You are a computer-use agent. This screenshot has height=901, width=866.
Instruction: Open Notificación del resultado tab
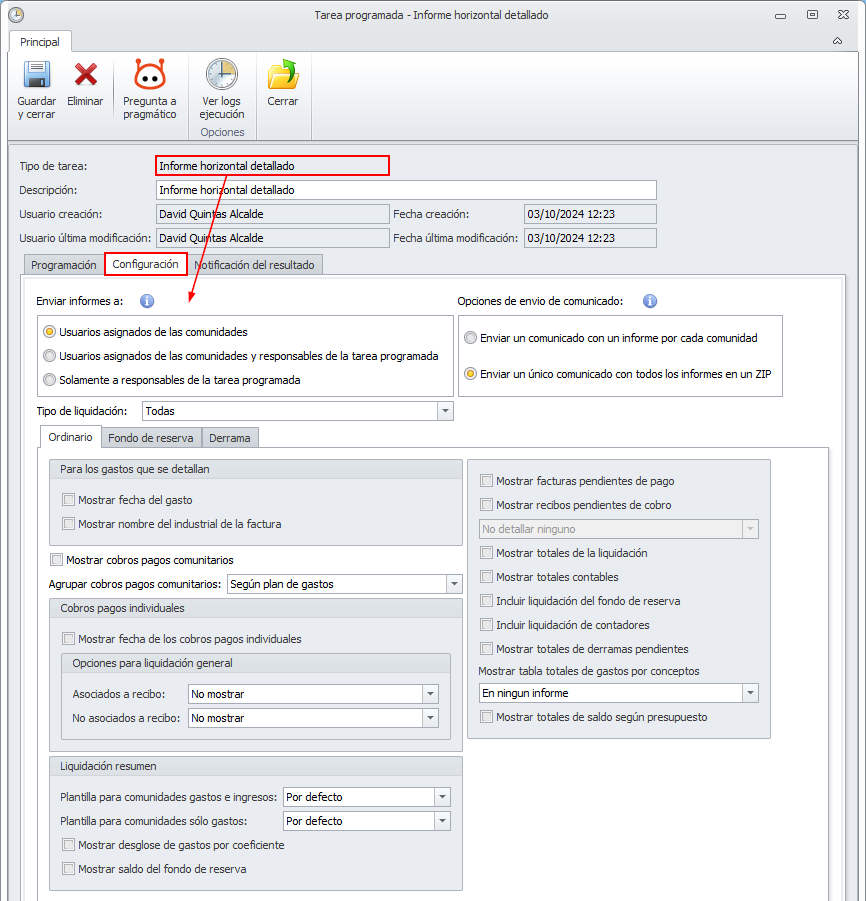tap(255, 265)
